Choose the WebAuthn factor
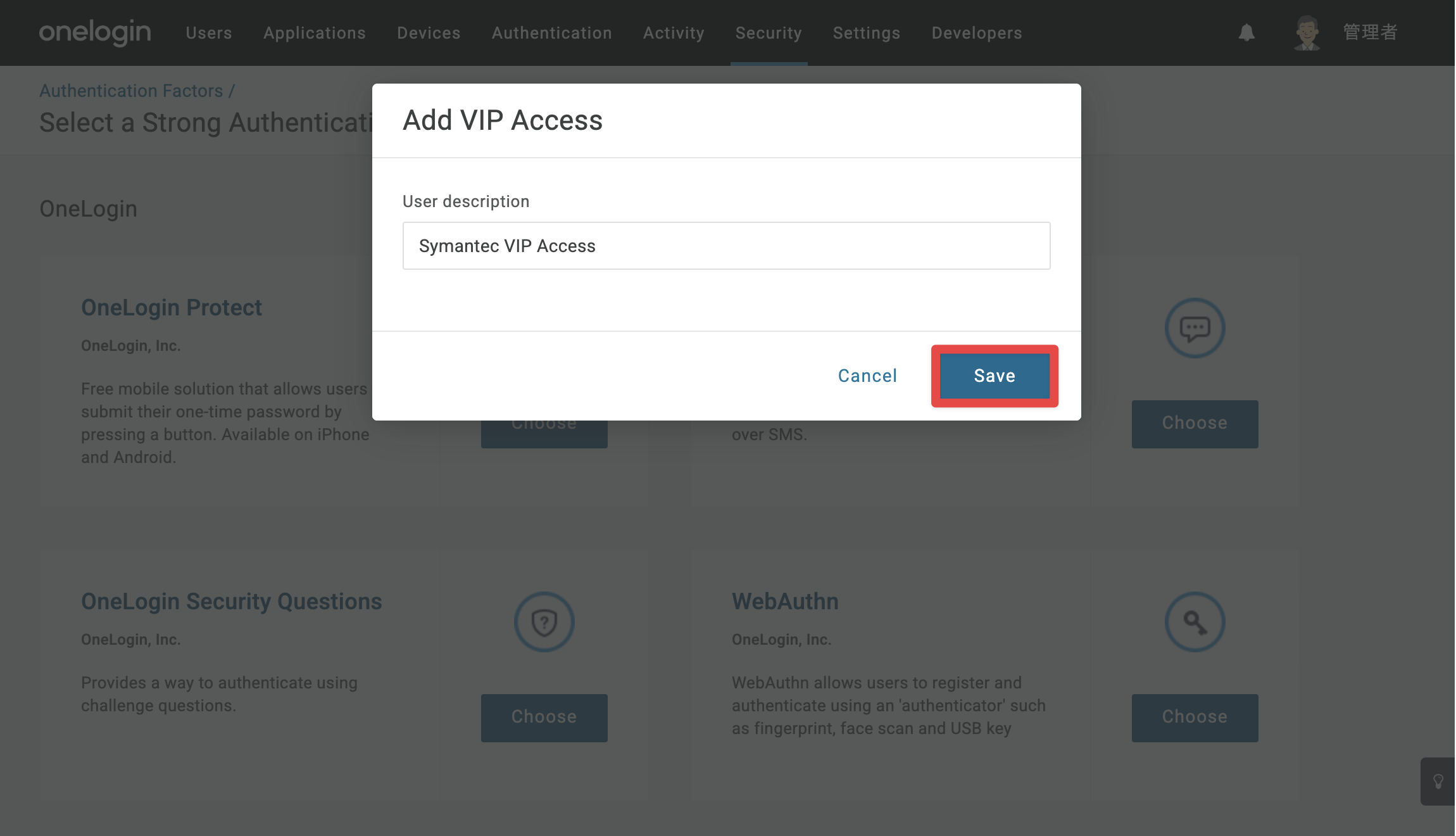Screen dimensions: 1456x836 [1195, 718]
